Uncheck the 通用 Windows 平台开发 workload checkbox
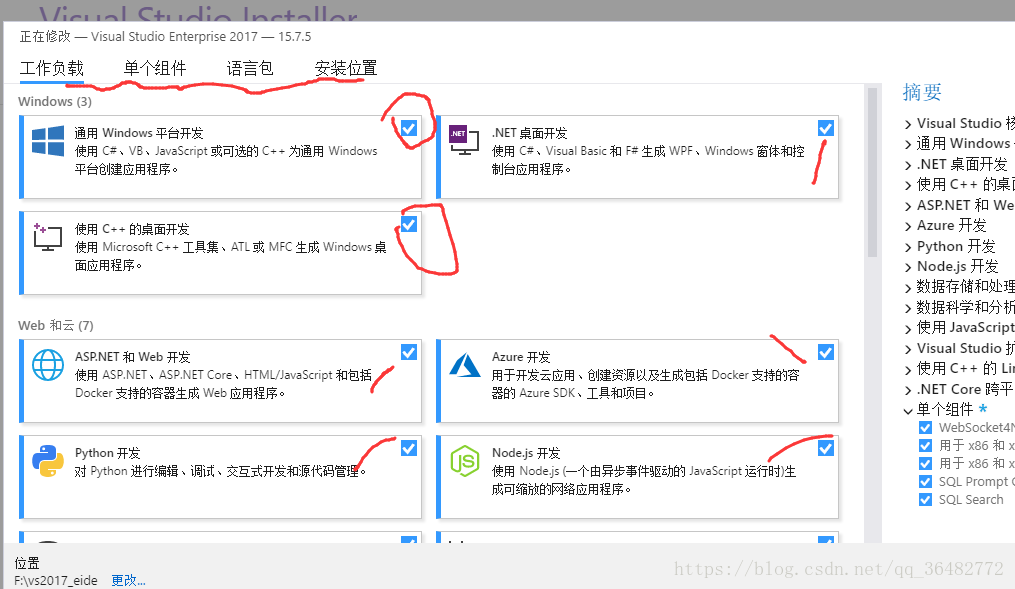1015x589 pixels. (x=408, y=128)
